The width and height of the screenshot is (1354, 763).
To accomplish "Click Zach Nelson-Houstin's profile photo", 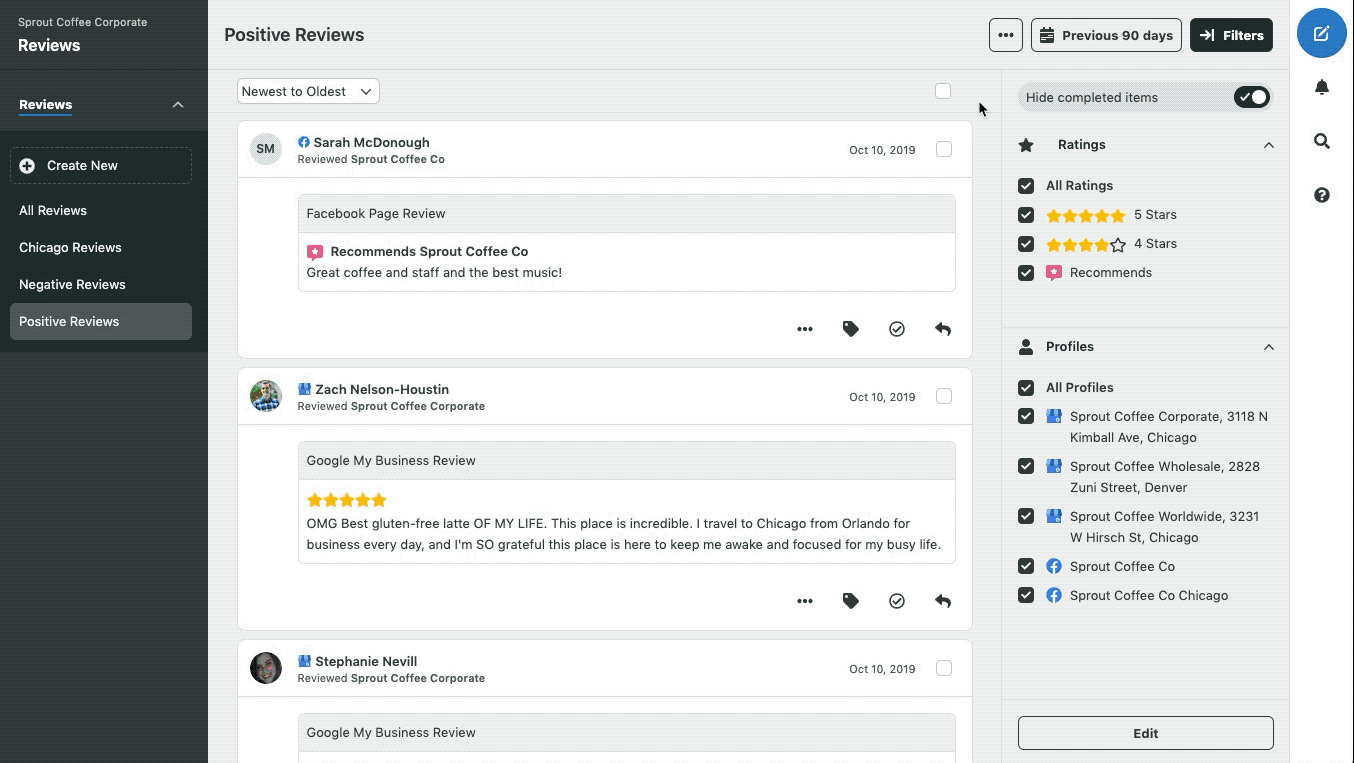I will [265, 396].
